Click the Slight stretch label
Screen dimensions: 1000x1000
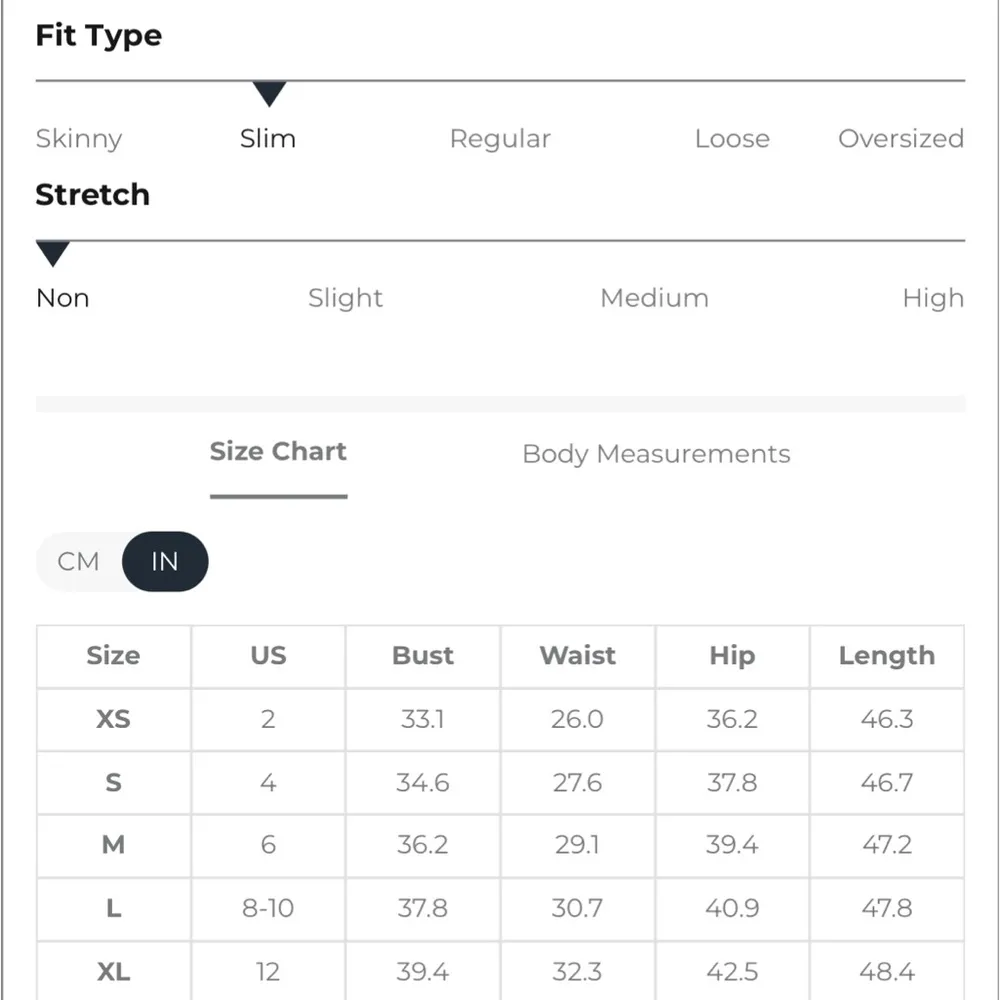pos(345,298)
